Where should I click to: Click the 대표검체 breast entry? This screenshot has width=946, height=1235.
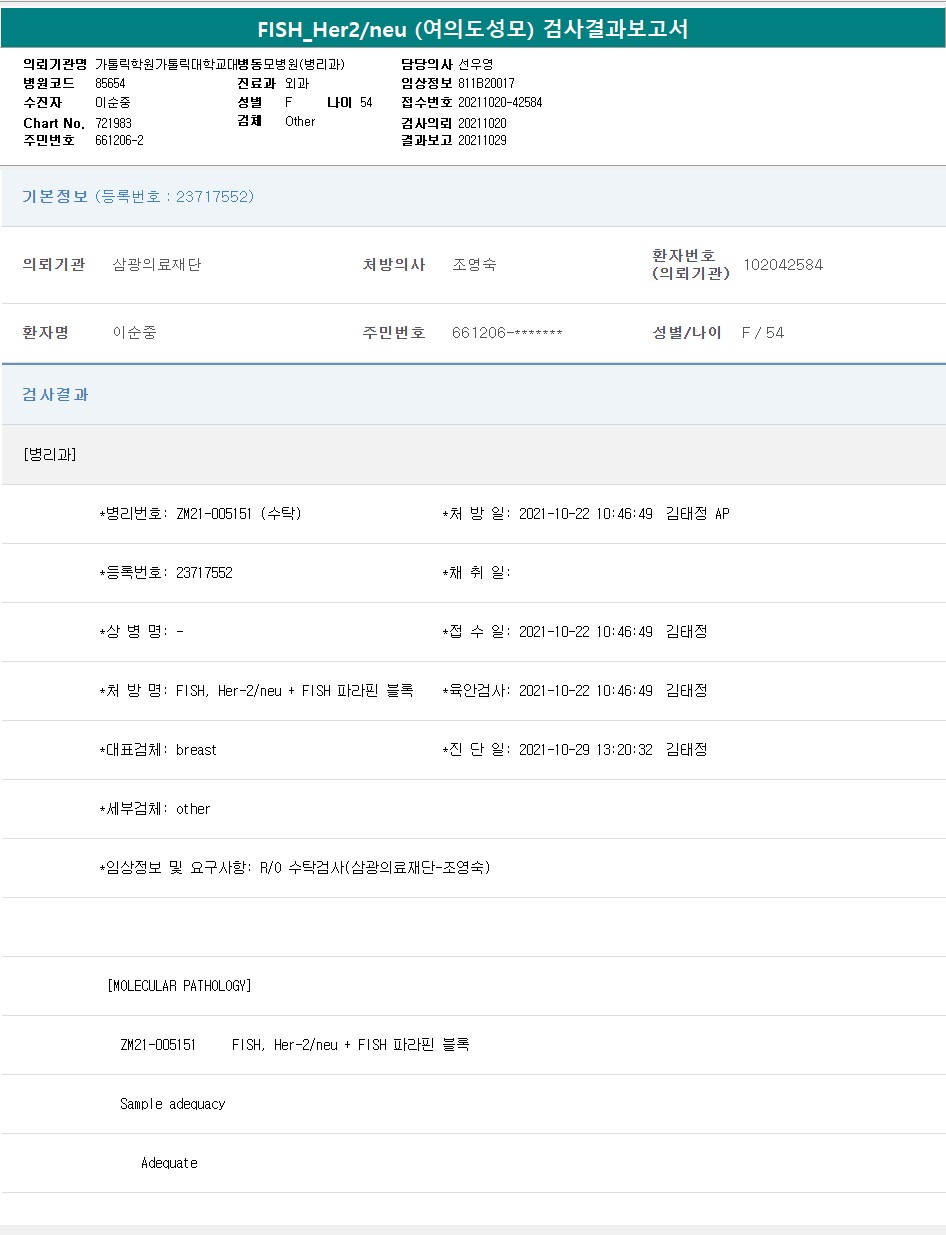(158, 750)
